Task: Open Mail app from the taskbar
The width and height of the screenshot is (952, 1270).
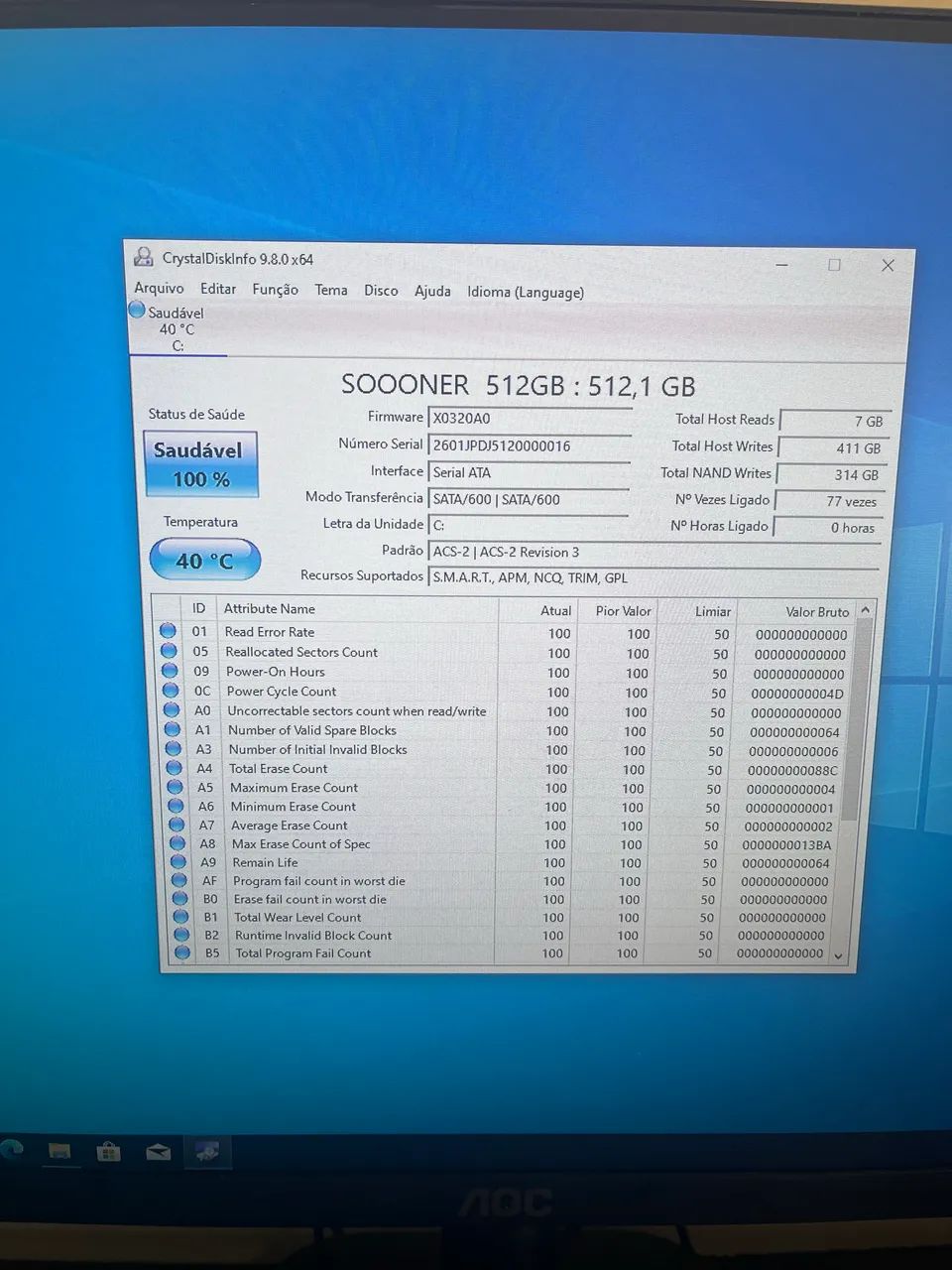Action: [158, 1152]
